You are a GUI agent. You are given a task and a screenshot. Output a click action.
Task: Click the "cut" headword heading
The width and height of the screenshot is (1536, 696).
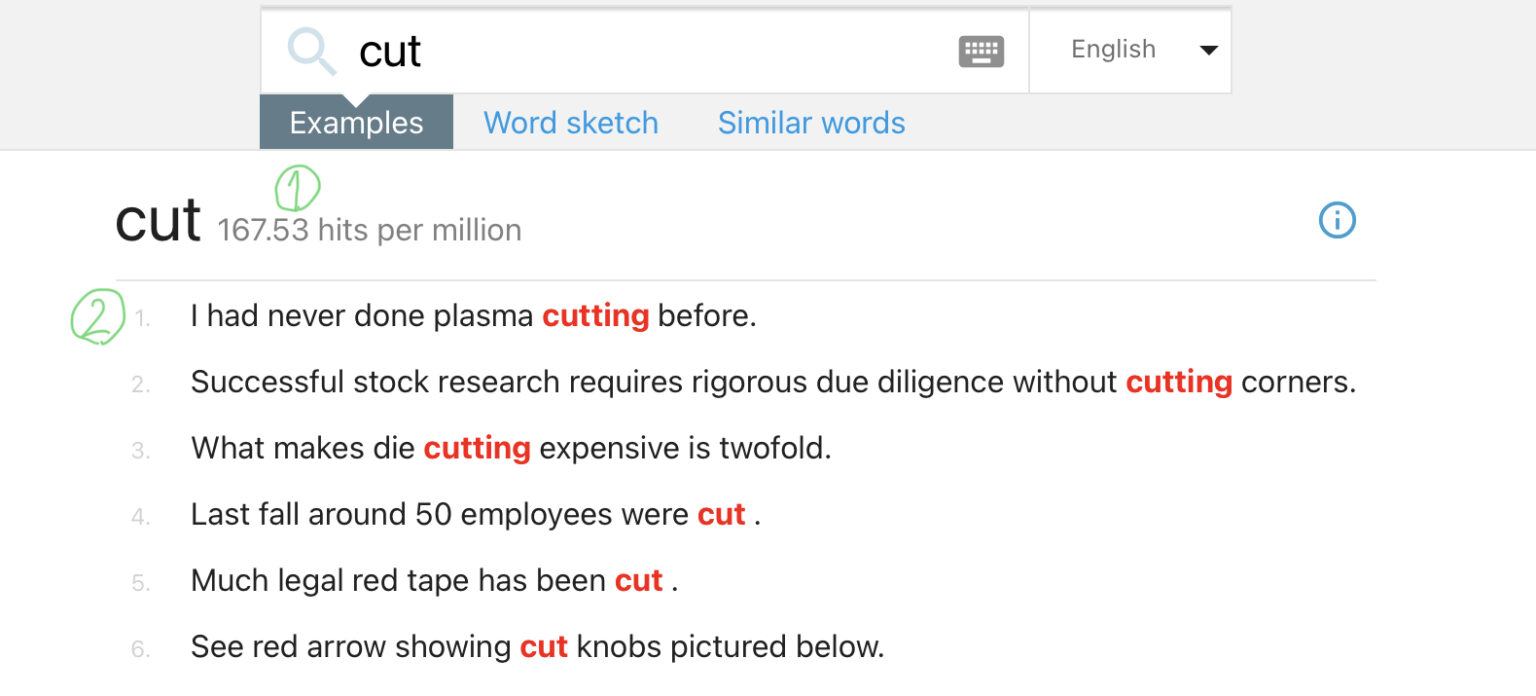158,221
